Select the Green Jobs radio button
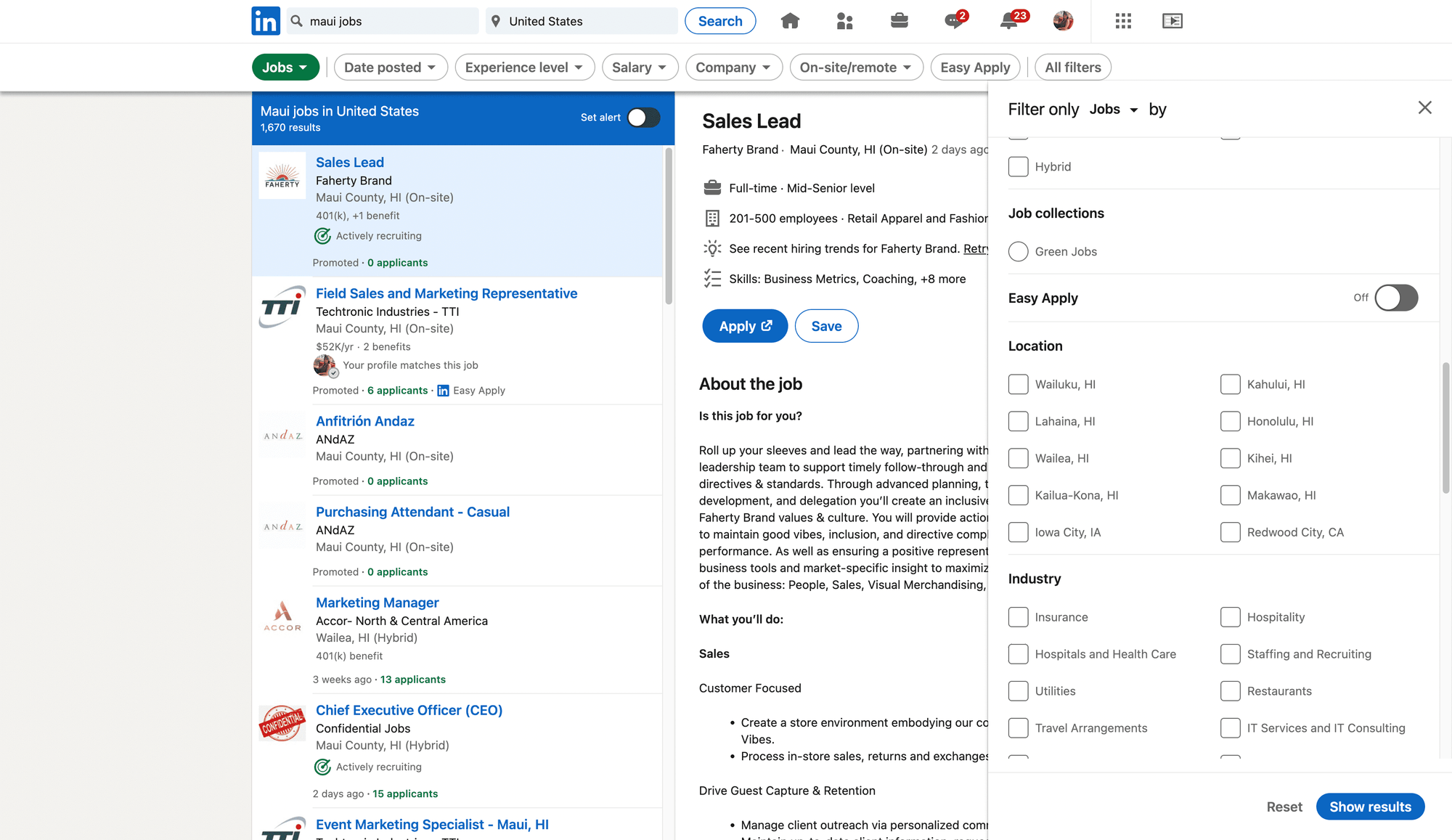This screenshot has height=840, width=1452. click(1018, 251)
